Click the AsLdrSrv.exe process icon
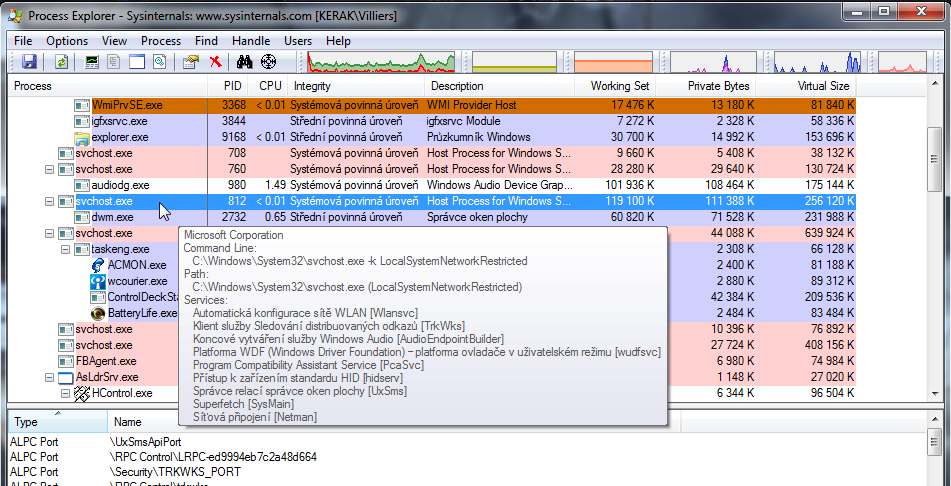951x486 pixels. point(66,377)
